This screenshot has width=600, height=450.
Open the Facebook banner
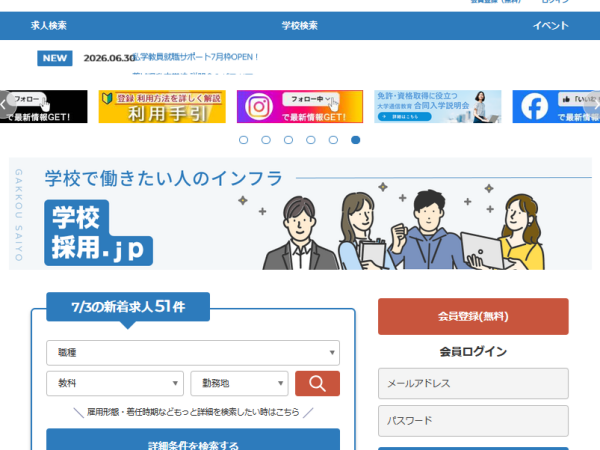pos(556,106)
